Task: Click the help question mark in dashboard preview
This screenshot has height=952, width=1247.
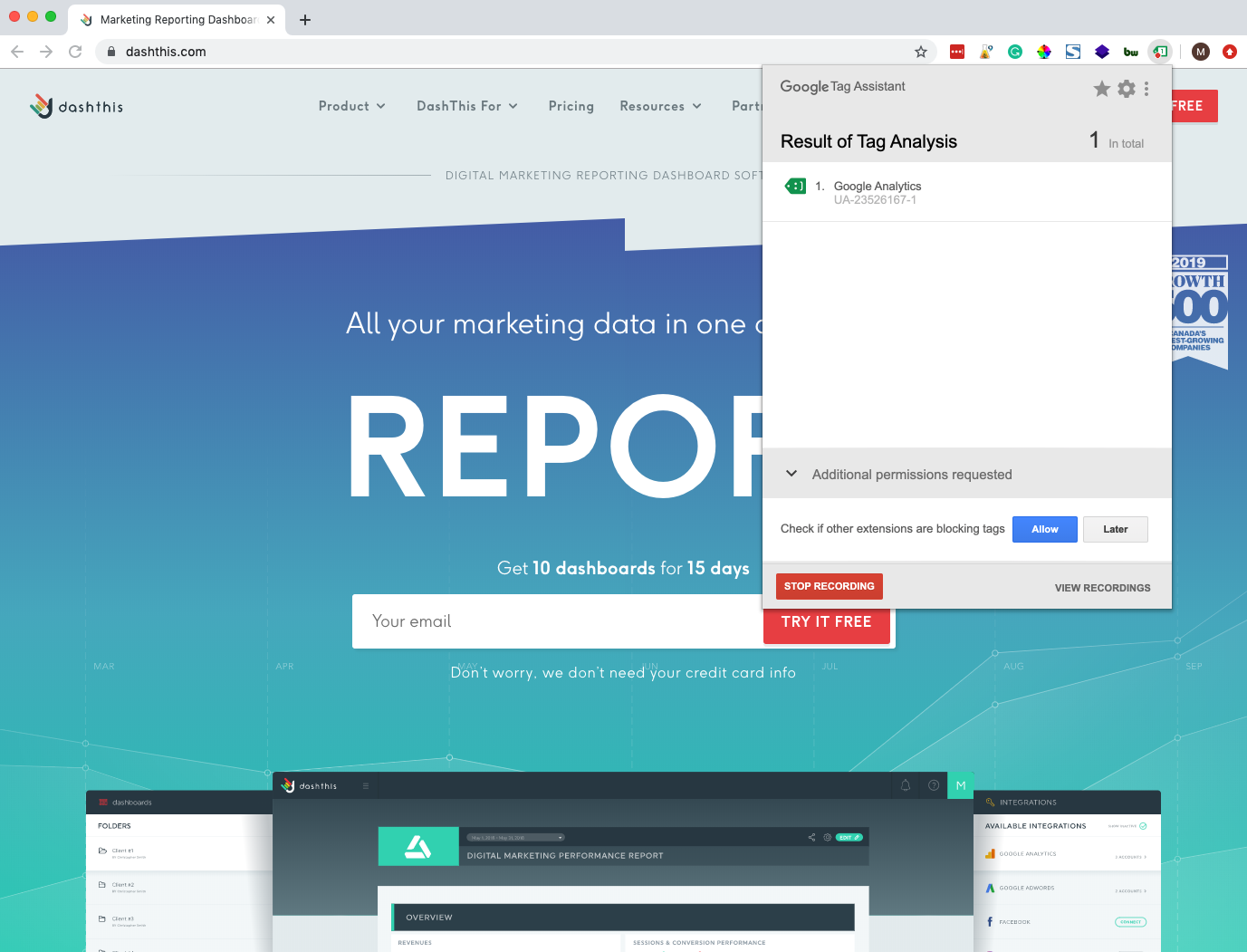Action: (x=934, y=785)
